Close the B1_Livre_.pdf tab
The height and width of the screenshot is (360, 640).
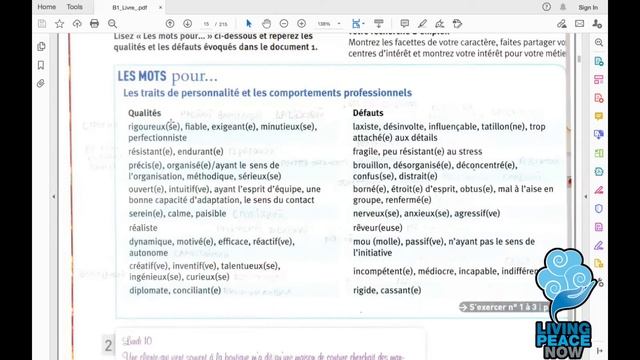160,7
